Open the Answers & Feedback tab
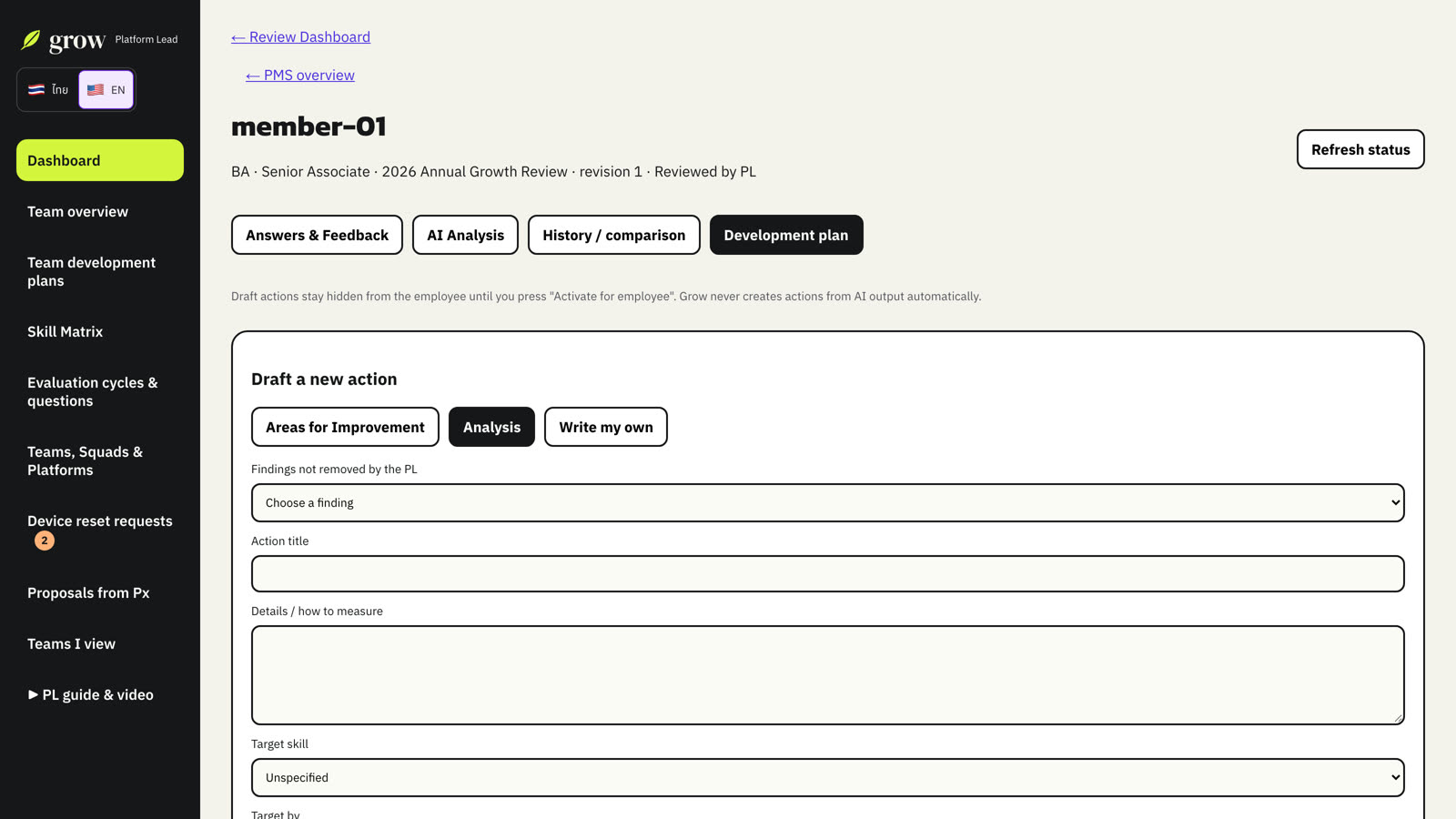1456x819 pixels. coord(317,235)
